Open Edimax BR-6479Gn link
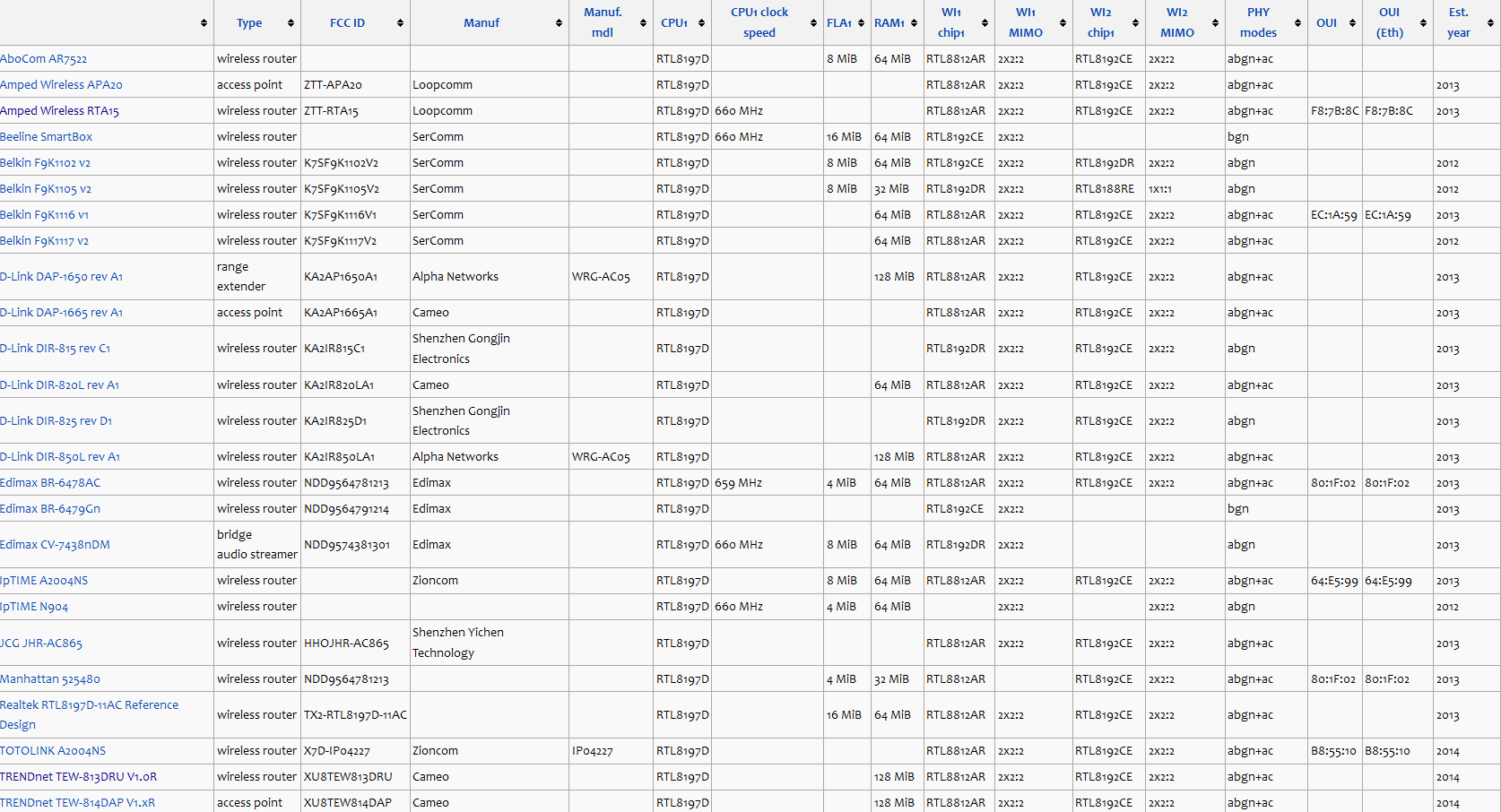Screen dimensions: 1501x812 [x=50, y=509]
